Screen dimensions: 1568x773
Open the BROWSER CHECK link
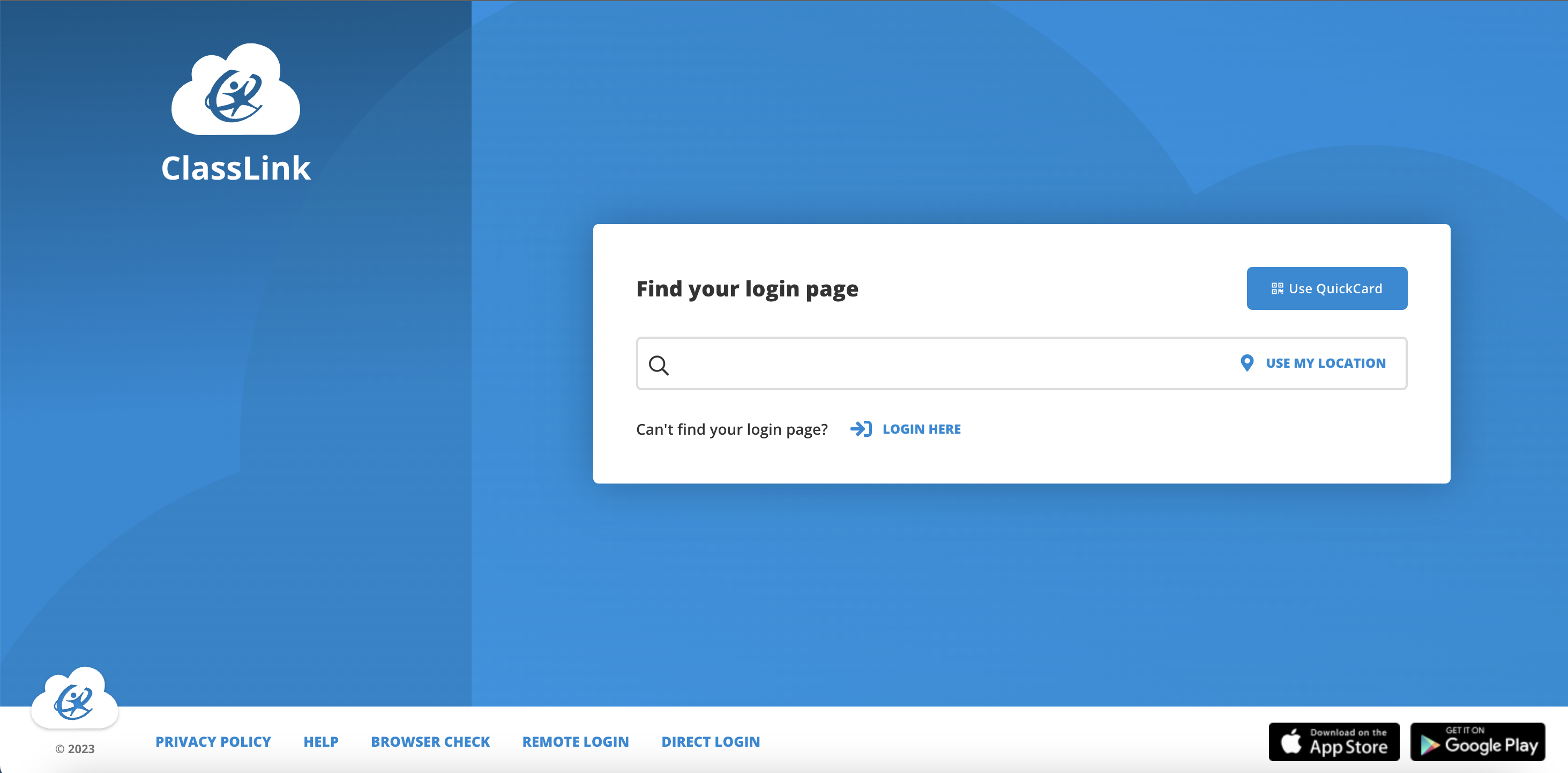(430, 741)
